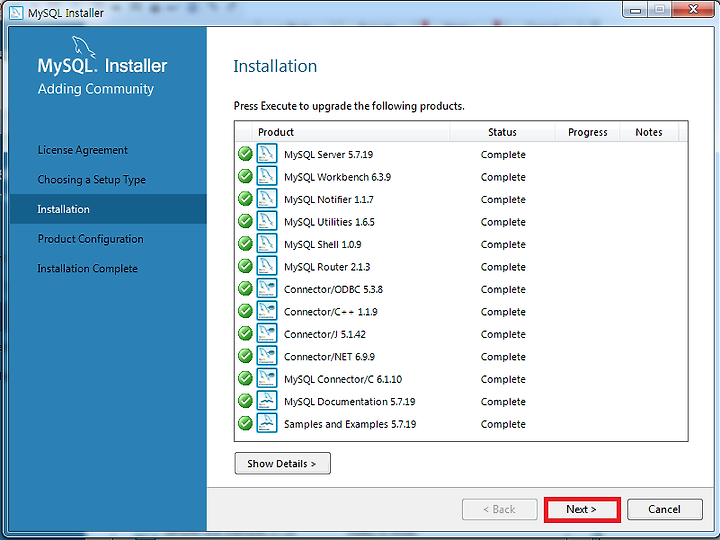Image resolution: width=720 pixels, height=540 pixels.
Task: Click the MySQL Documentation 5.7.19 product icon
Action: tap(267, 401)
